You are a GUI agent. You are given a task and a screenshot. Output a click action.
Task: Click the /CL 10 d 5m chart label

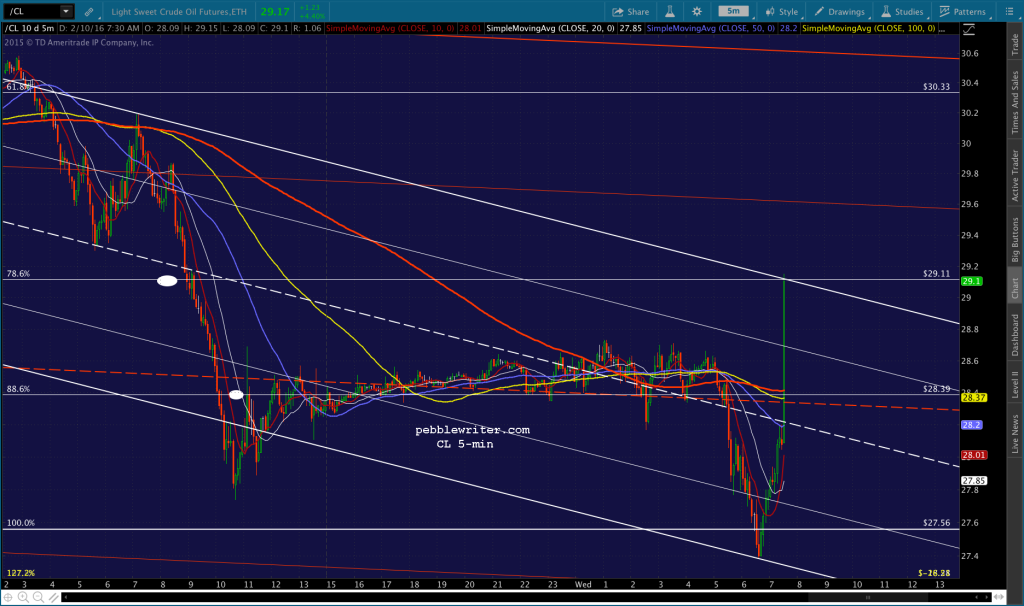tap(29, 29)
